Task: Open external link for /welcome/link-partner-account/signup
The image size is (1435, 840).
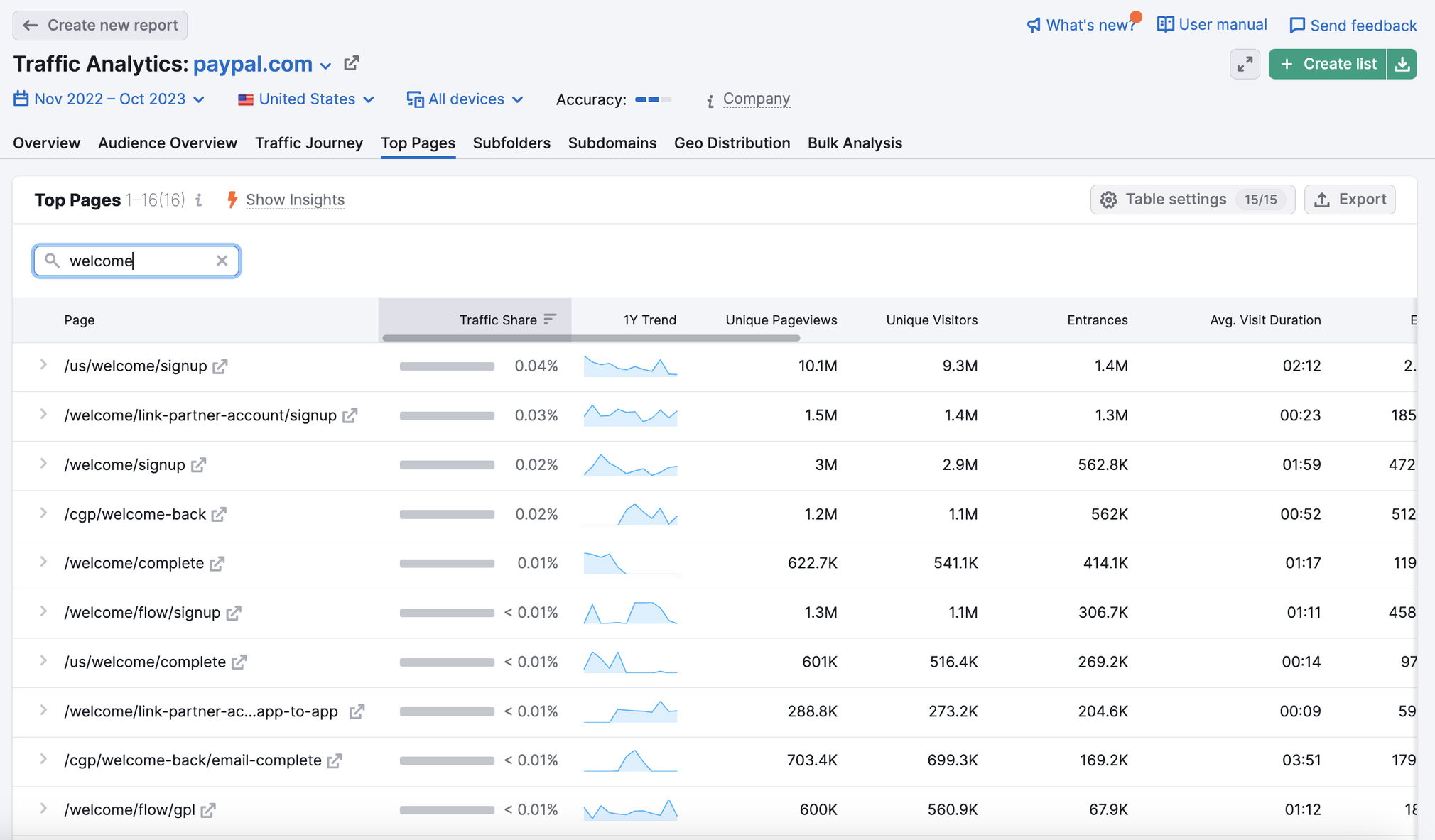Action: point(350,415)
